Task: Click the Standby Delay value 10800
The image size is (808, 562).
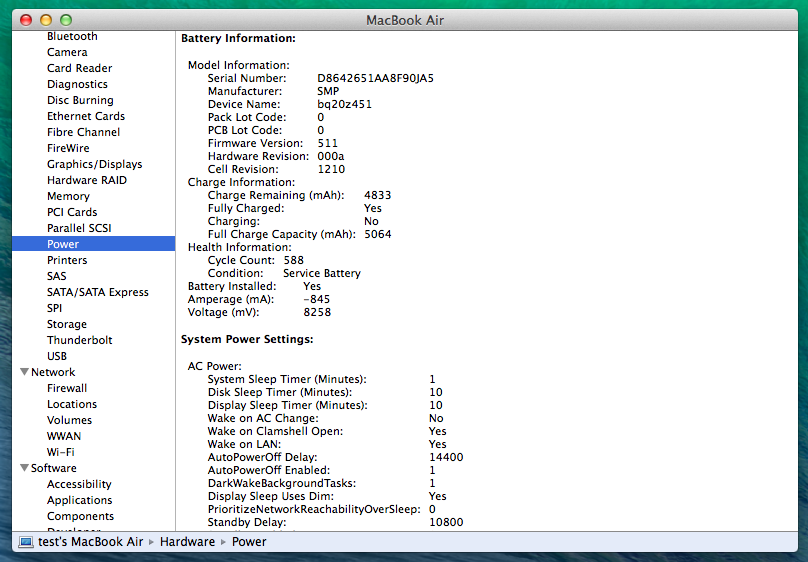Action: [x=446, y=522]
